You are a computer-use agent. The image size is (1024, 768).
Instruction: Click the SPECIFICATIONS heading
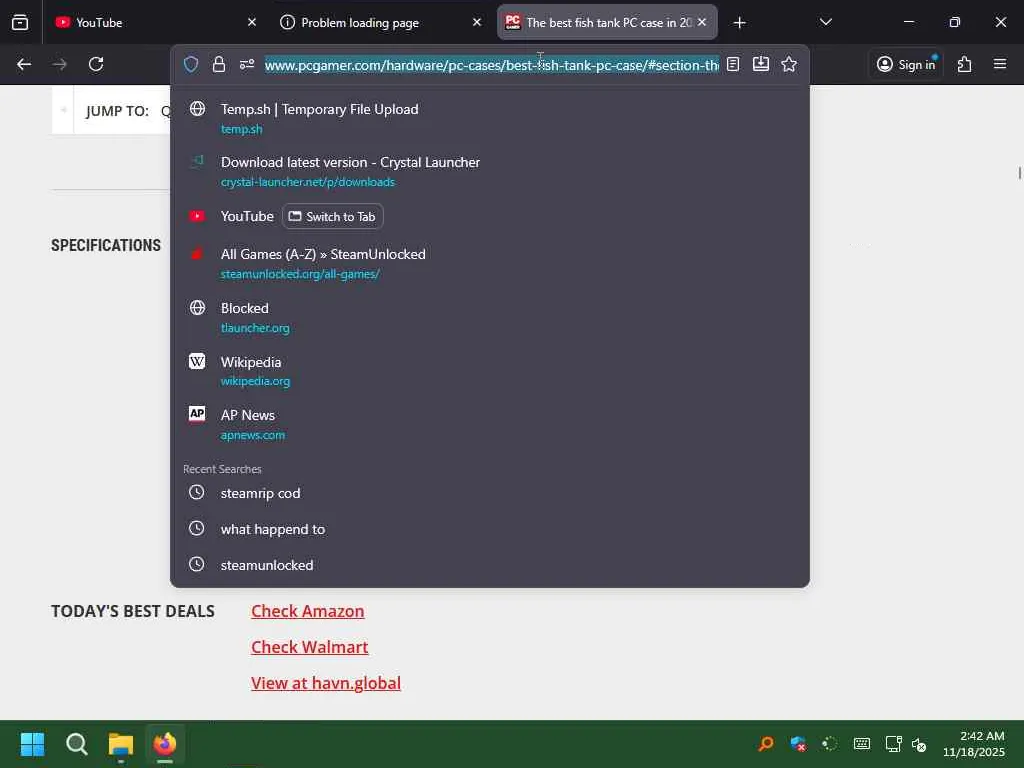[106, 246]
